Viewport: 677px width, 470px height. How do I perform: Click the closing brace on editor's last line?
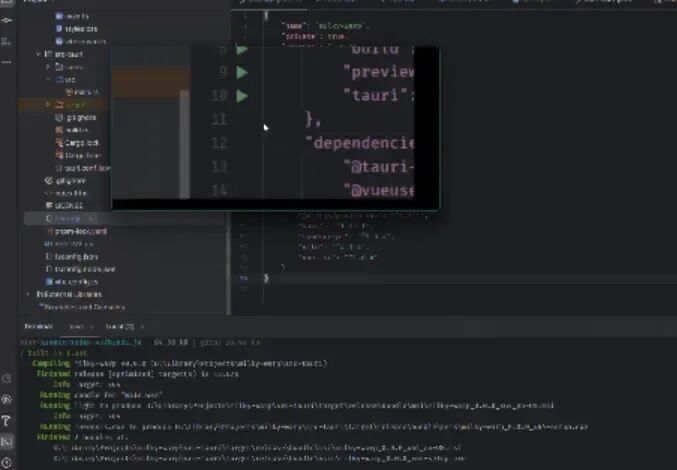266,278
